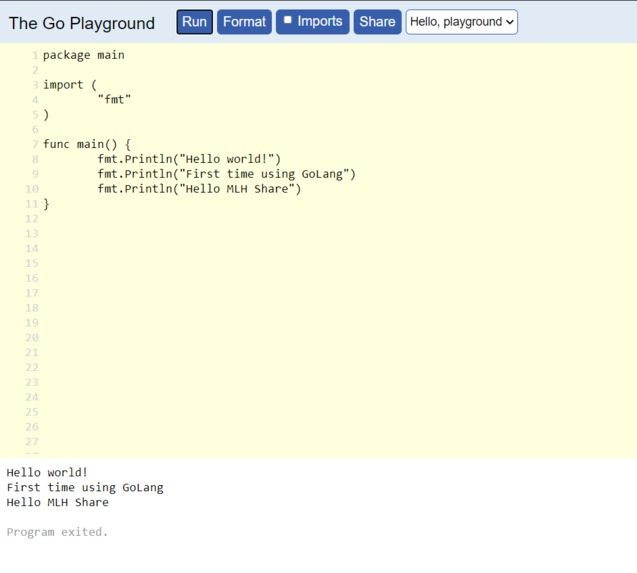
Task: Click line number 20 in the gutter
Action: pyautogui.click(x=32, y=338)
